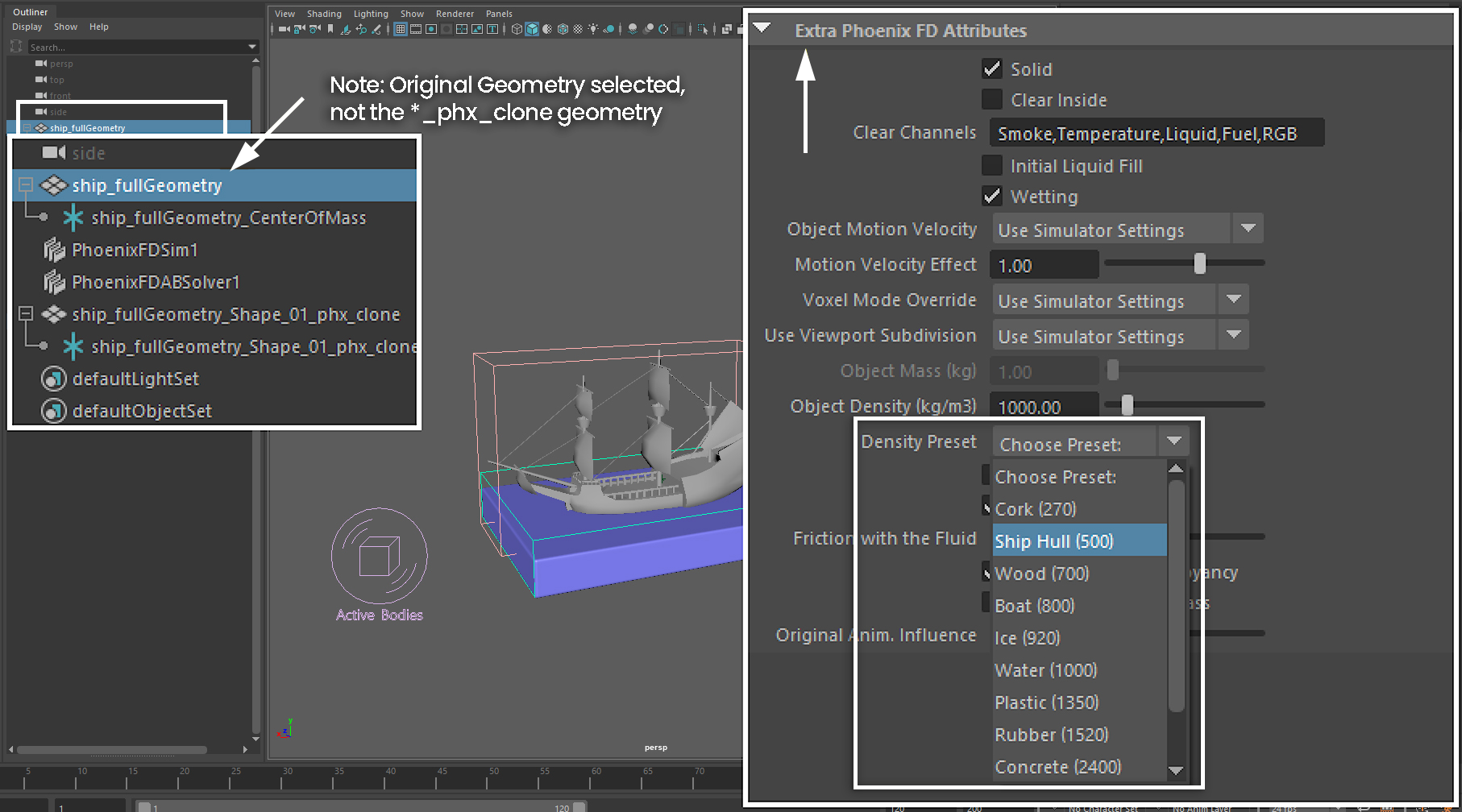Toggle the Textured checker icon
Image resolution: width=1462 pixels, height=812 pixels.
(x=578, y=29)
